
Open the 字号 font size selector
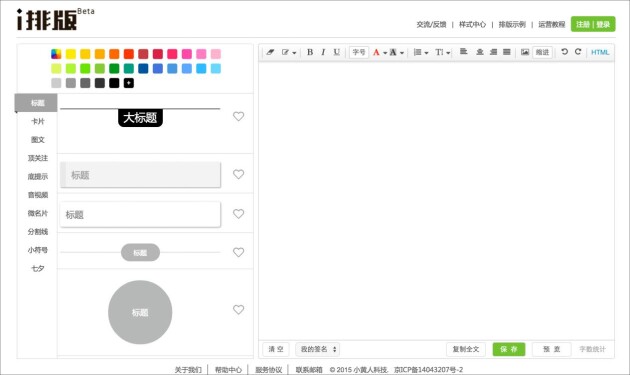pos(359,52)
